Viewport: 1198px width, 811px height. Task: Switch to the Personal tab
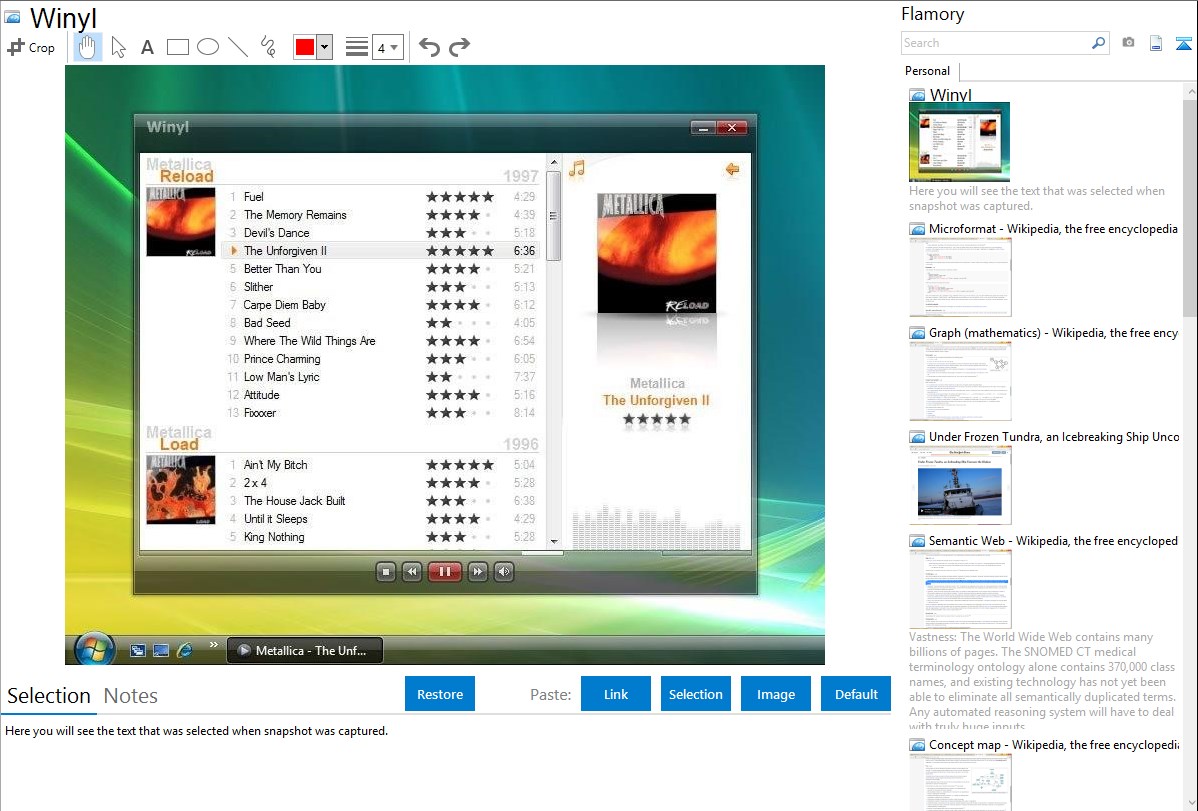tap(928, 71)
